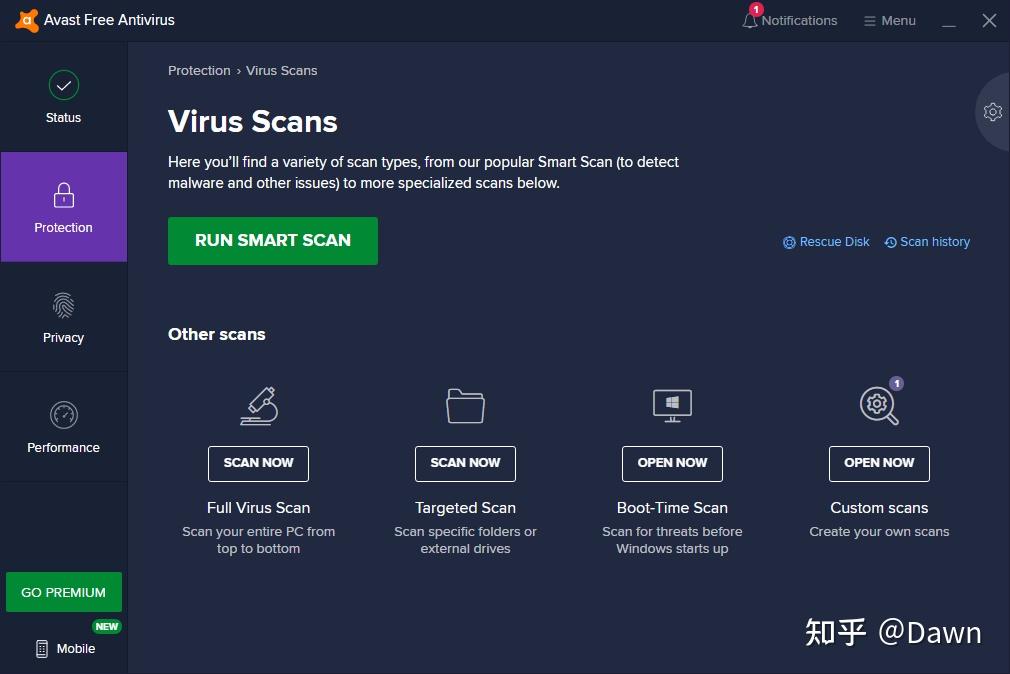This screenshot has height=674, width=1010.
Task: Click the Targeted Scan title
Action: 465,508
